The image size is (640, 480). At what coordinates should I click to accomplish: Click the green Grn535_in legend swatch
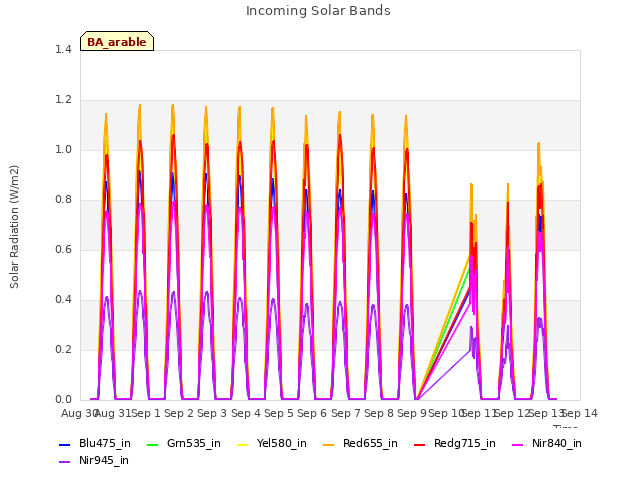tap(152, 444)
